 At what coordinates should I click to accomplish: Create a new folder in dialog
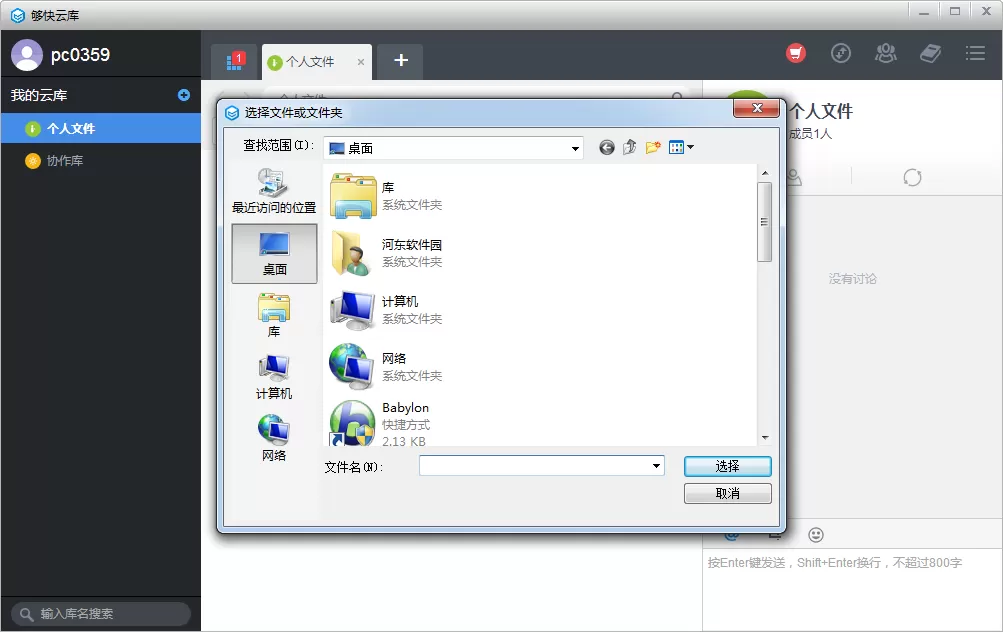652,148
